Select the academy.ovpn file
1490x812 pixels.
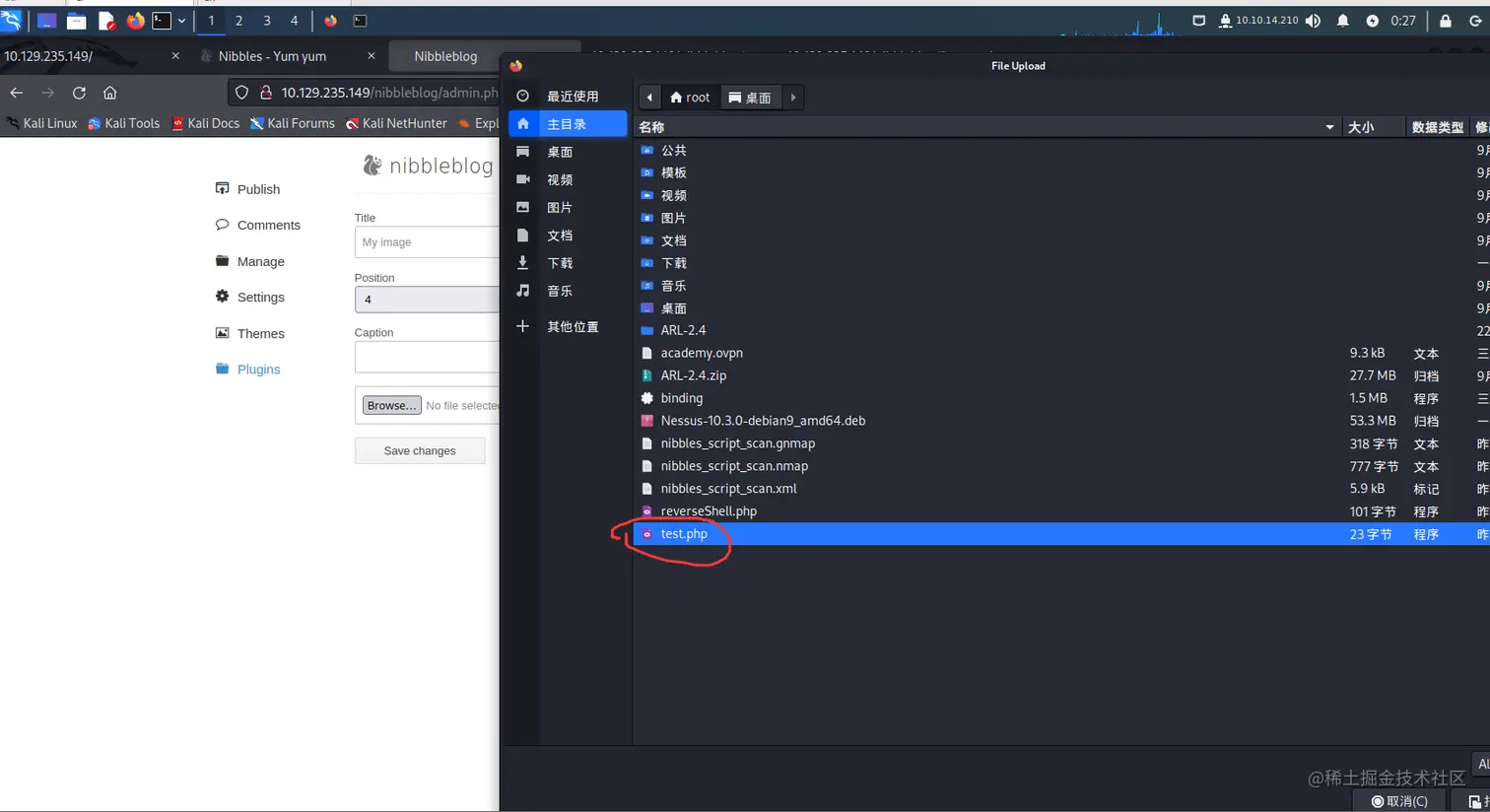click(x=1061, y=353)
